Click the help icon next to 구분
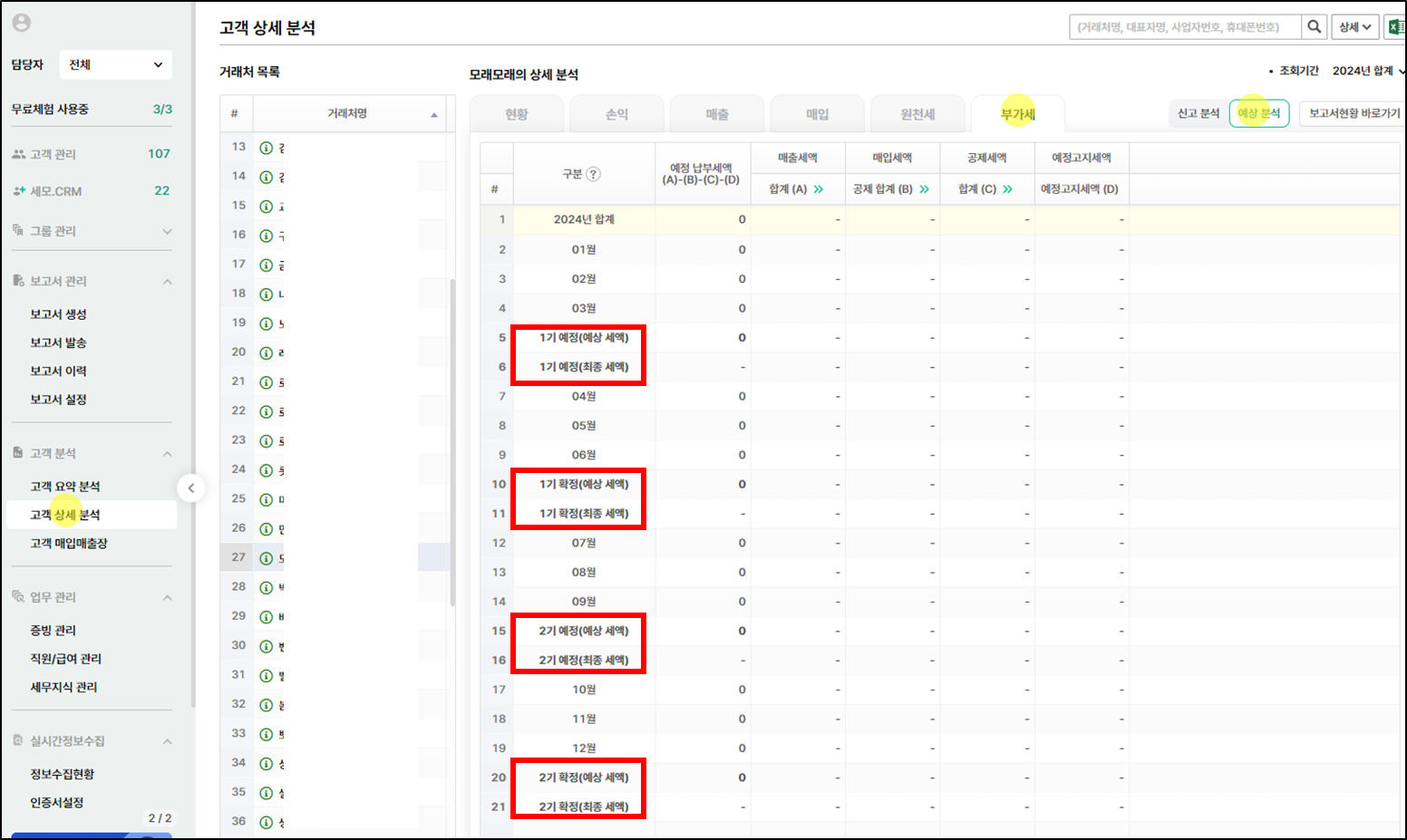This screenshot has width=1407, height=840. click(593, 174)
